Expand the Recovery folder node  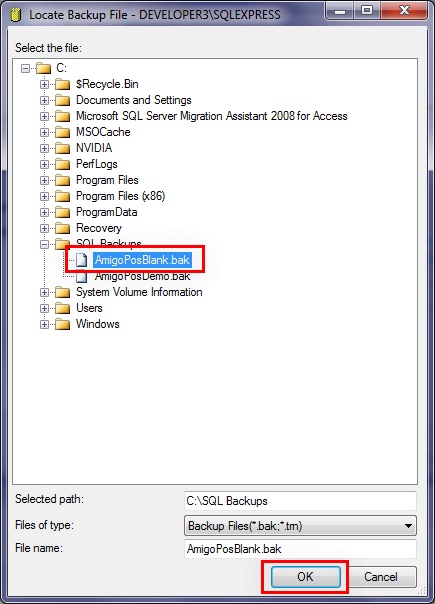(44, 228)
